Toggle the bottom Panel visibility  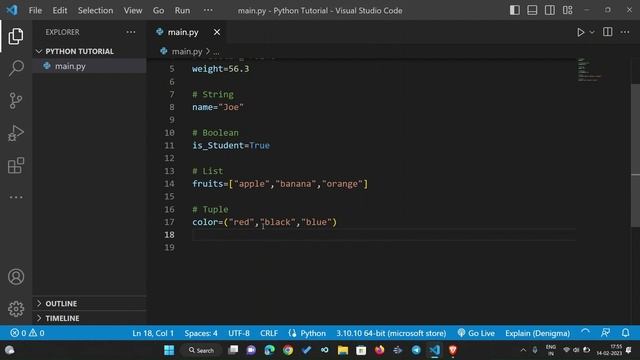tap(532, 10)
